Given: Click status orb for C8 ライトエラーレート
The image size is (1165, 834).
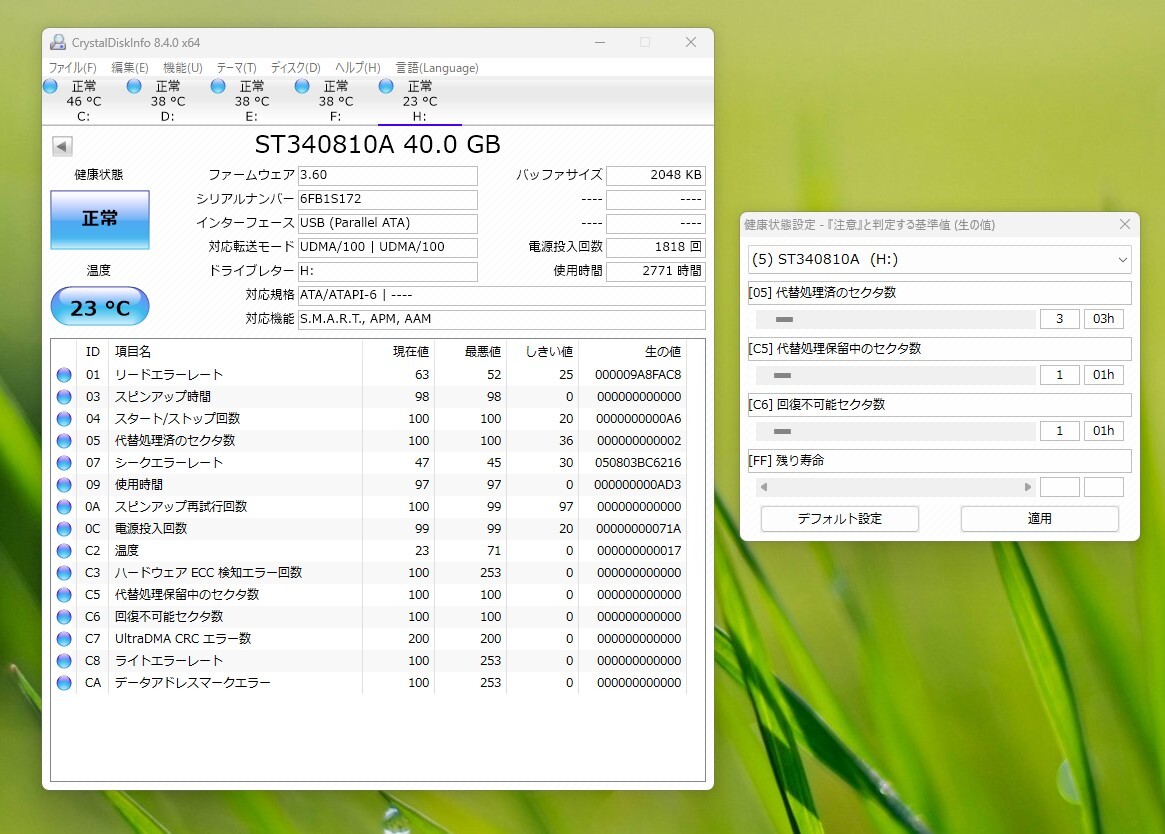Looking at the screenshot, I should (65, 661).
